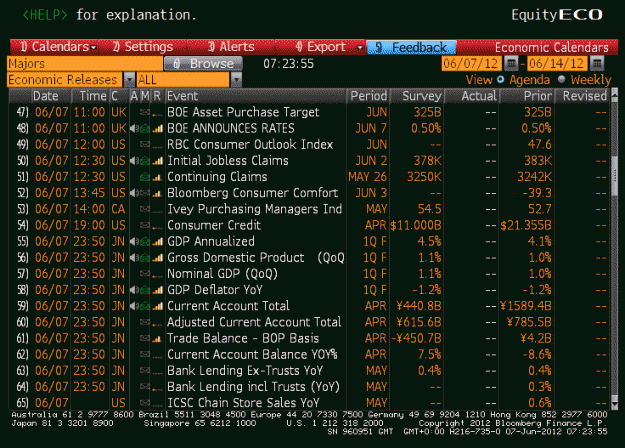The image size is (625, 448).
Task: Click the green HELP key label
Action: click(x=45, y=15)
